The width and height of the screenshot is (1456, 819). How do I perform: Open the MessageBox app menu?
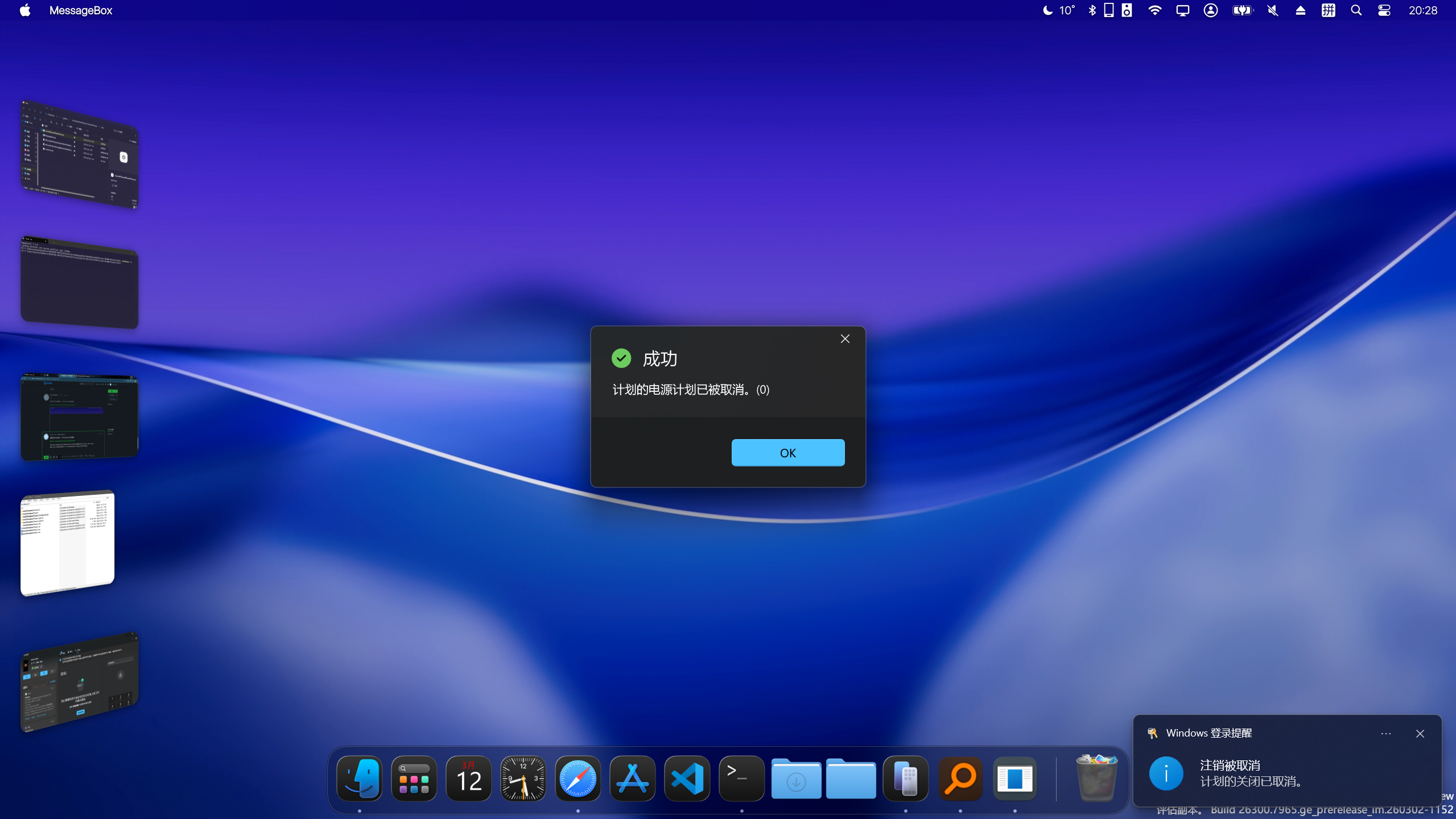(80, 10)
